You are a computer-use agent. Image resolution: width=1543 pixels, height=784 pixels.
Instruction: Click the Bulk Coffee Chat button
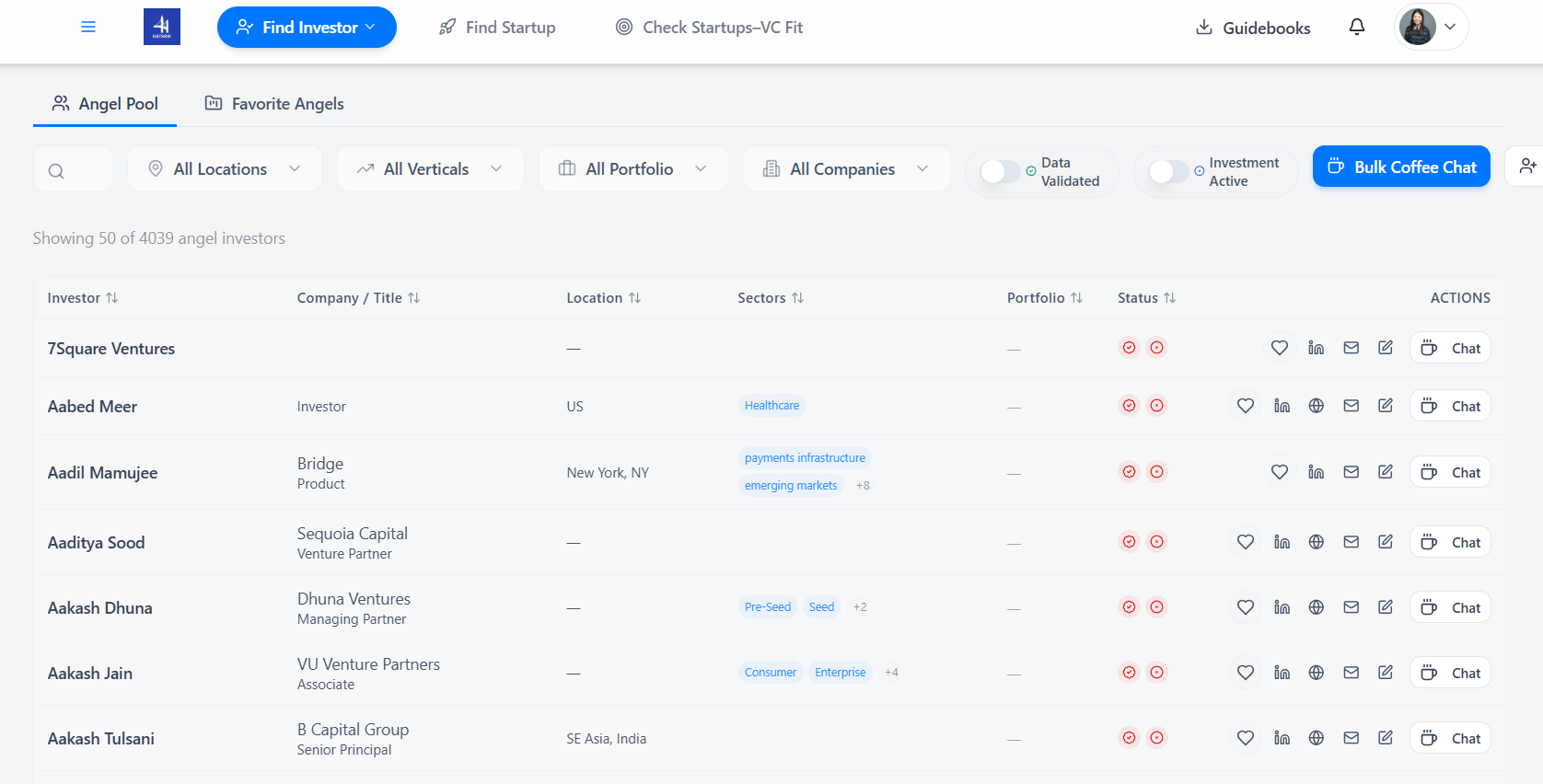coord(1401,167)
